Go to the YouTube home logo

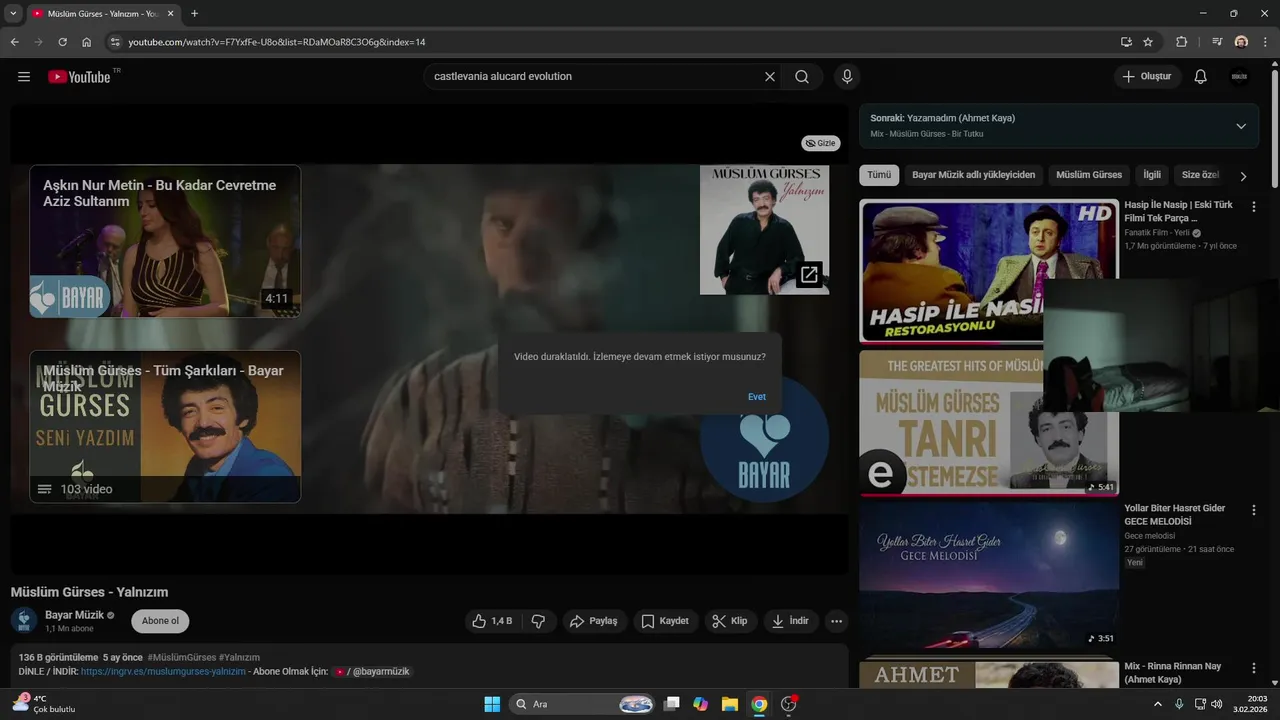pos(79,76)
